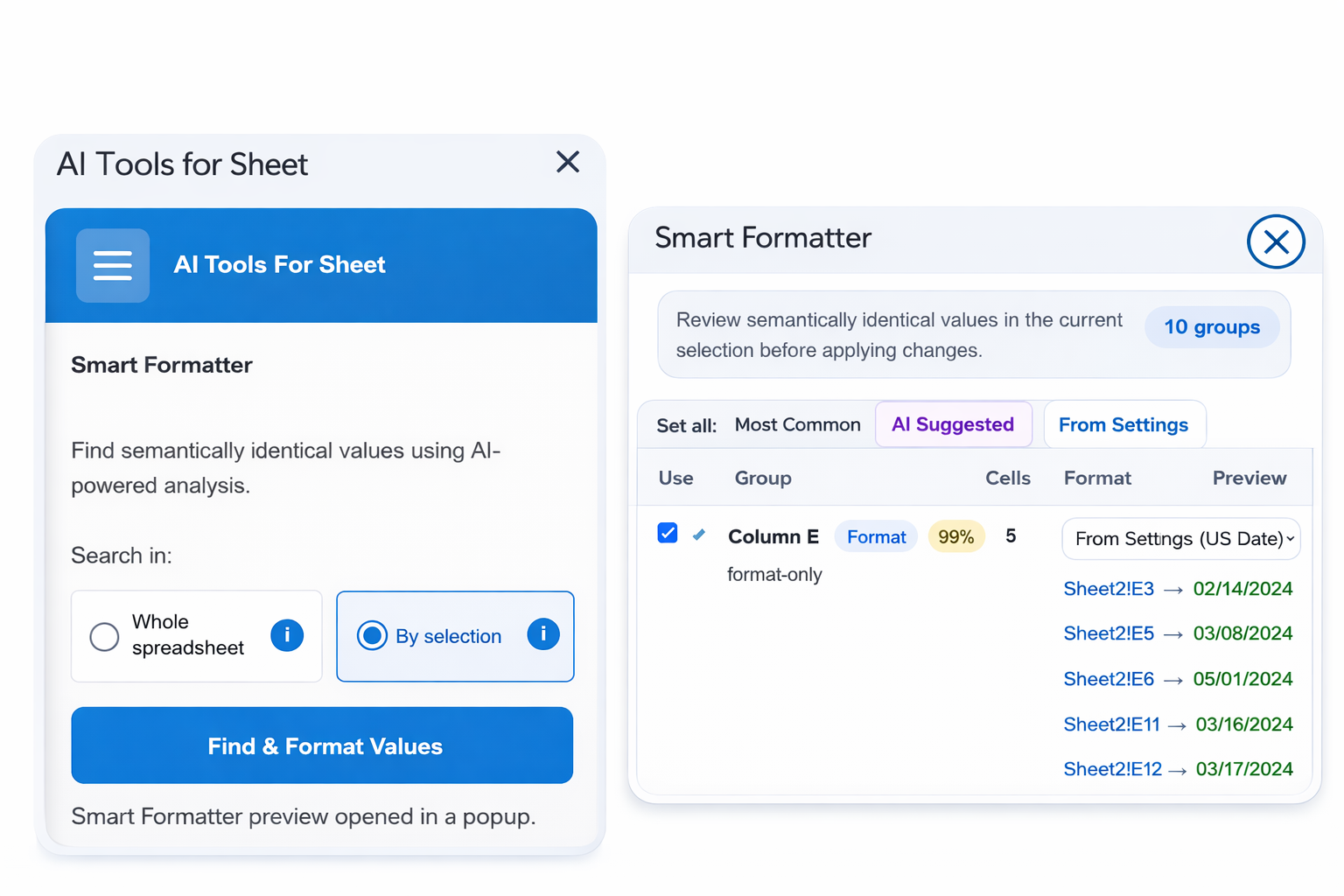Image resolution: width=1344 pixels, height=896 pixels.
Task: Open the Sheet2!E12 cell link
Action: (1112, 769)
